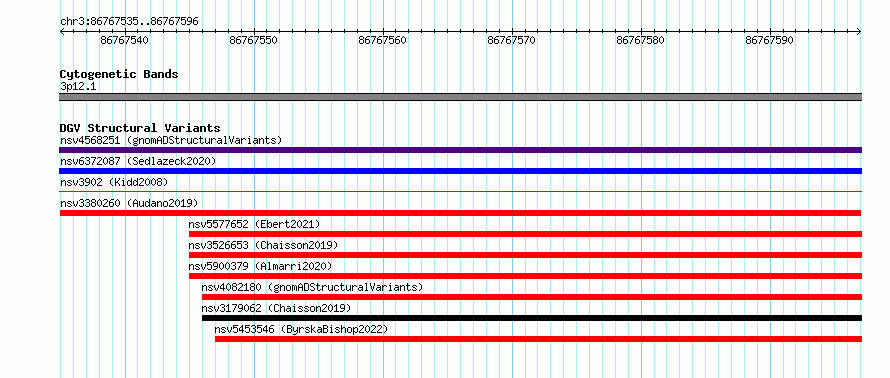The width and height of the screenshot is (890, 378).
Task: Click the nsv5900379 Almarri2020 label
Action: tap(261, 266)
